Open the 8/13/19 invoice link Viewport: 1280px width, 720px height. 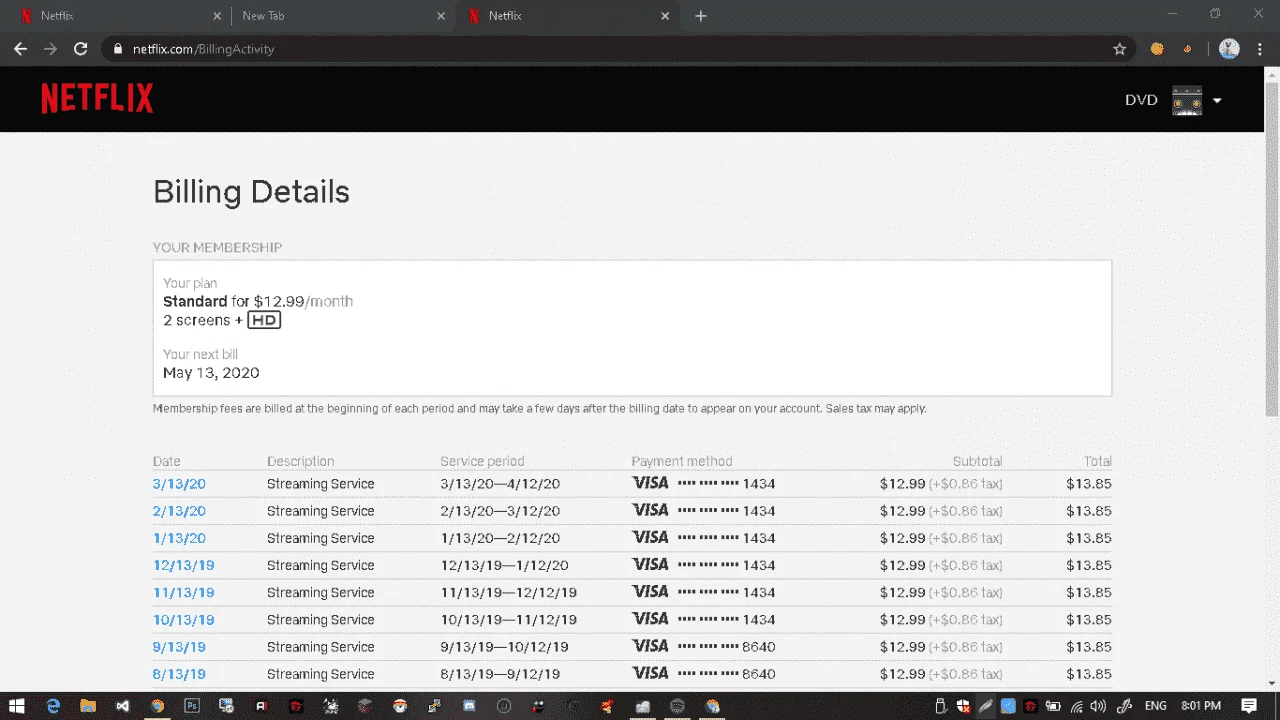pos(179,673)
